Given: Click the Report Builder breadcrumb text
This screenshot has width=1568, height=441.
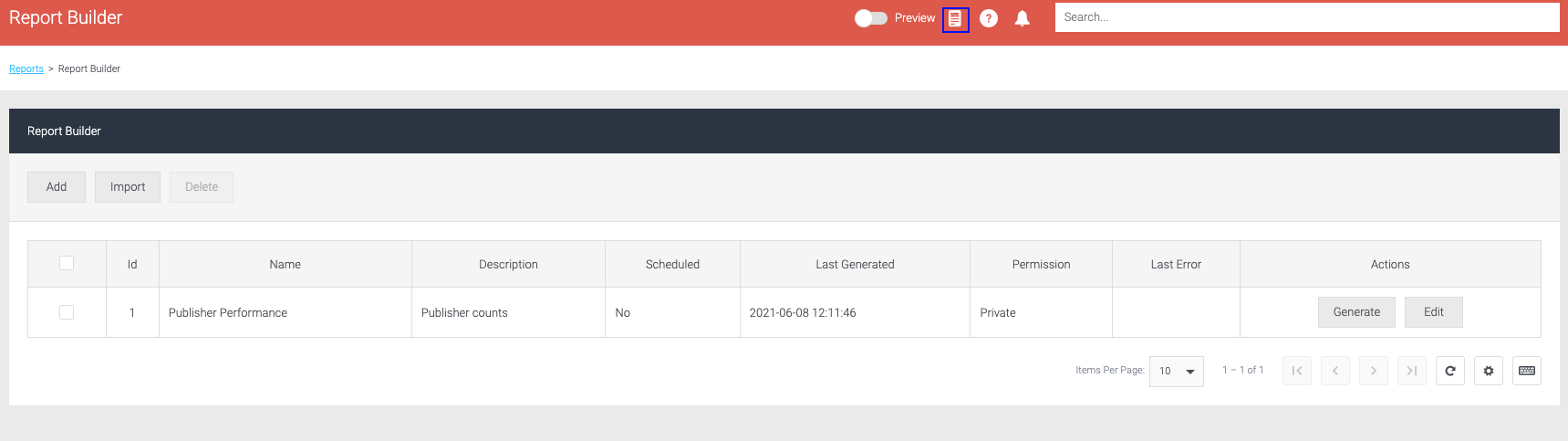Looking at the screenshot, I should click(89, 69).
